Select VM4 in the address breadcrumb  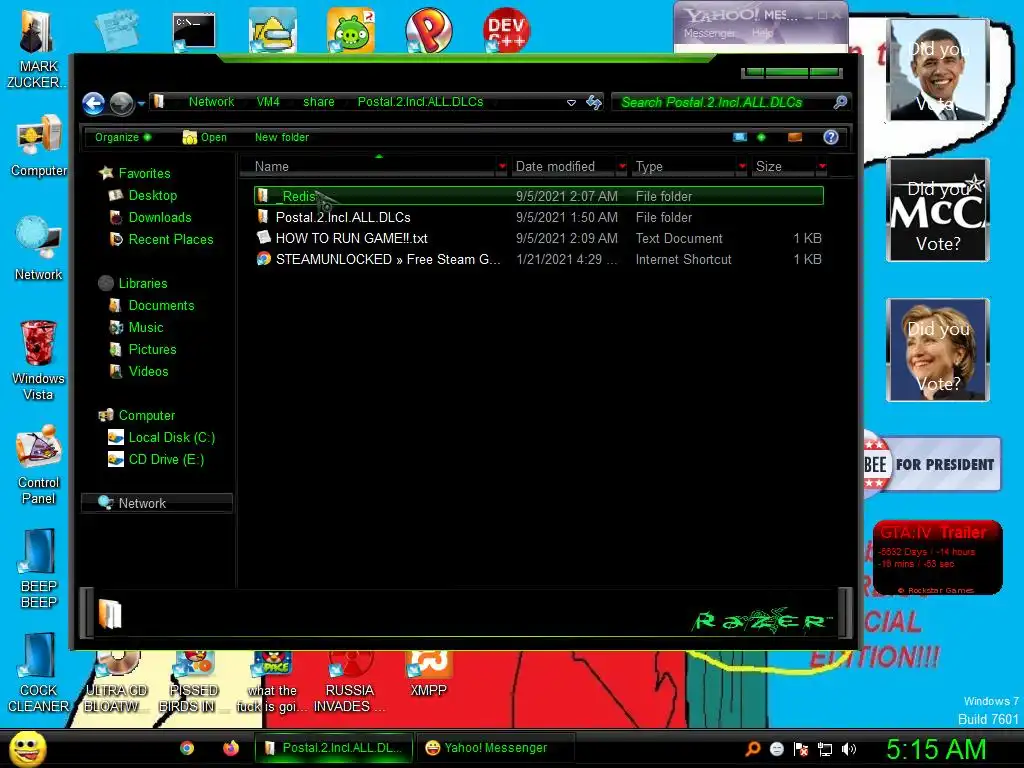click(x=268, y=102)
